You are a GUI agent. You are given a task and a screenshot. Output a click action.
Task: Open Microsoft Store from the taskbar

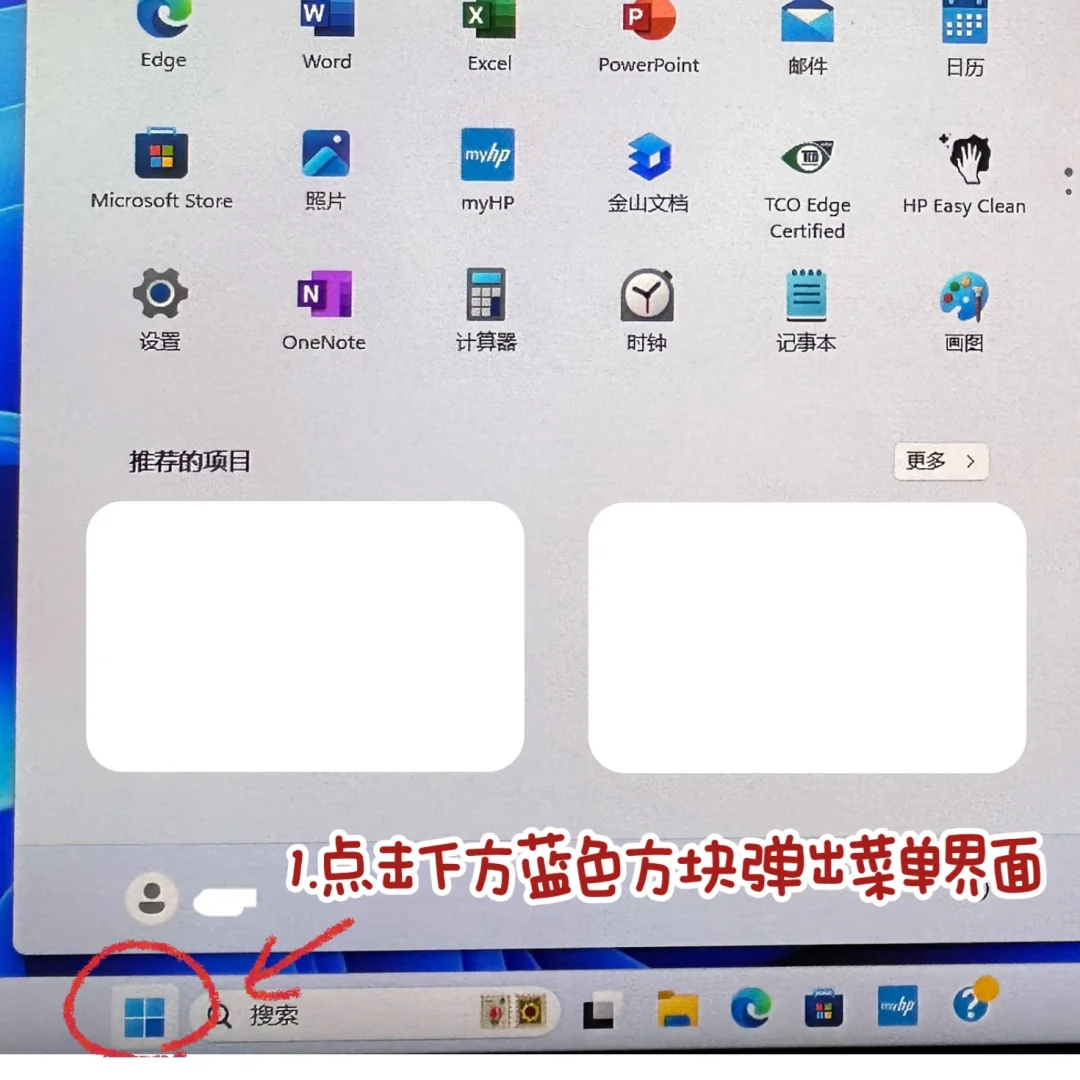click(824, 1008)
